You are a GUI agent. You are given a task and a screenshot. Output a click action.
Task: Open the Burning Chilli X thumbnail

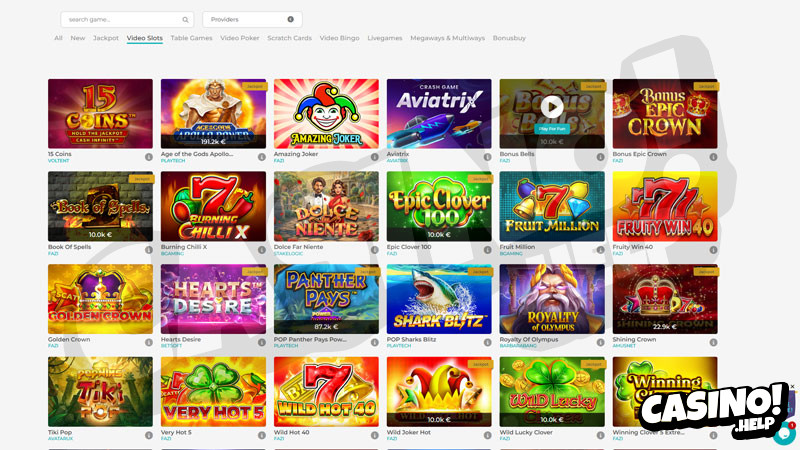[x=213, y=206]
